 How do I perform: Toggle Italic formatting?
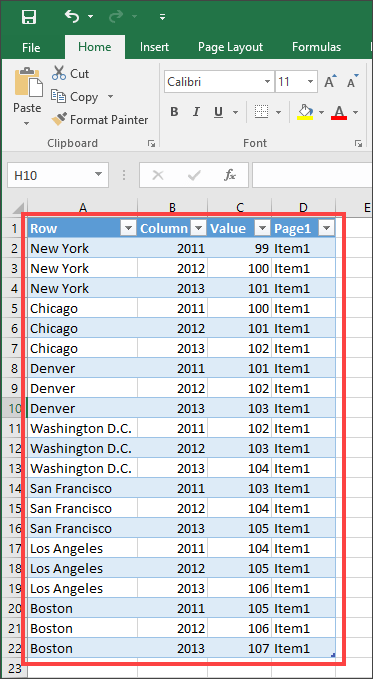click(x=196, y=113)
